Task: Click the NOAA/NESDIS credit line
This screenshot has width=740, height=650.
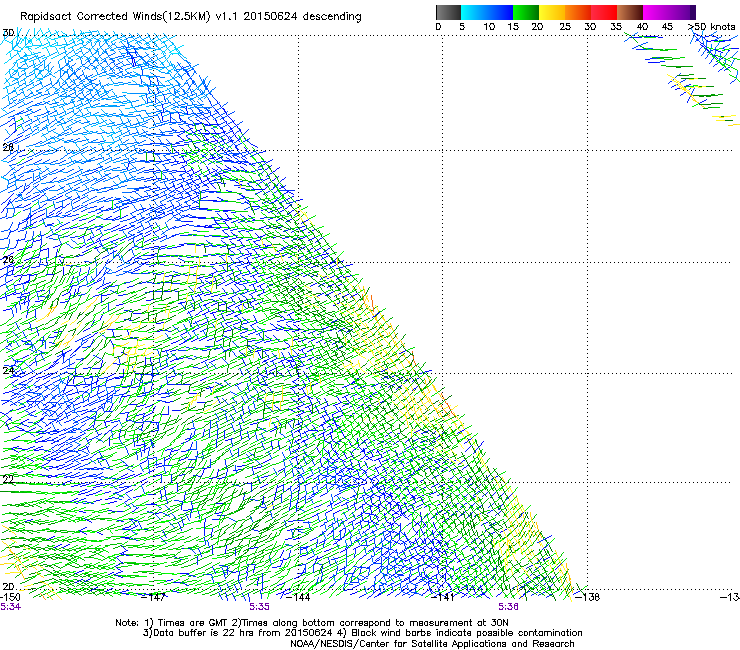Action: click(432, 644)
